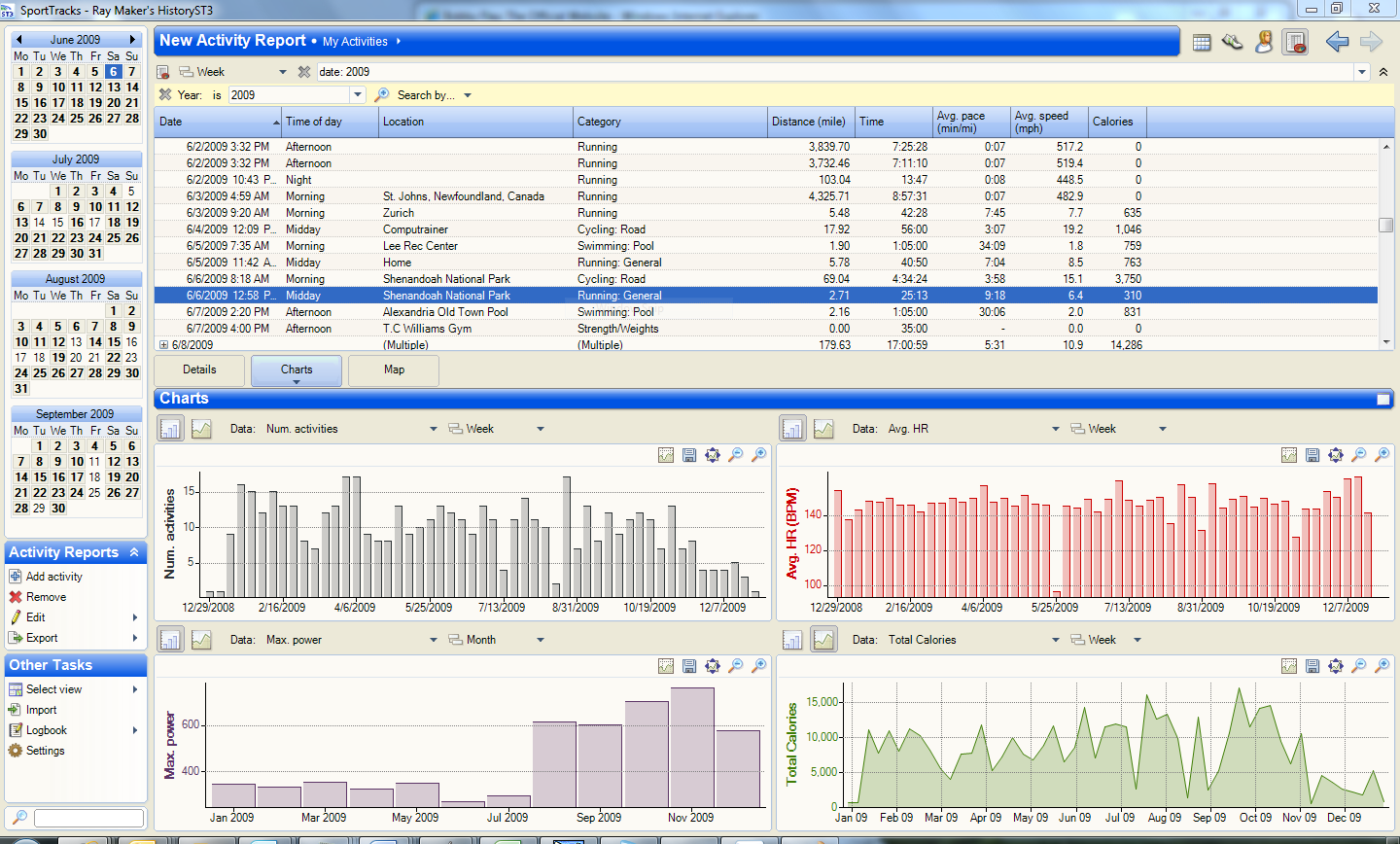Fit the Num. activities chart to window
1400x844 pixels.
pyautogui.click(x=713, y=455)
